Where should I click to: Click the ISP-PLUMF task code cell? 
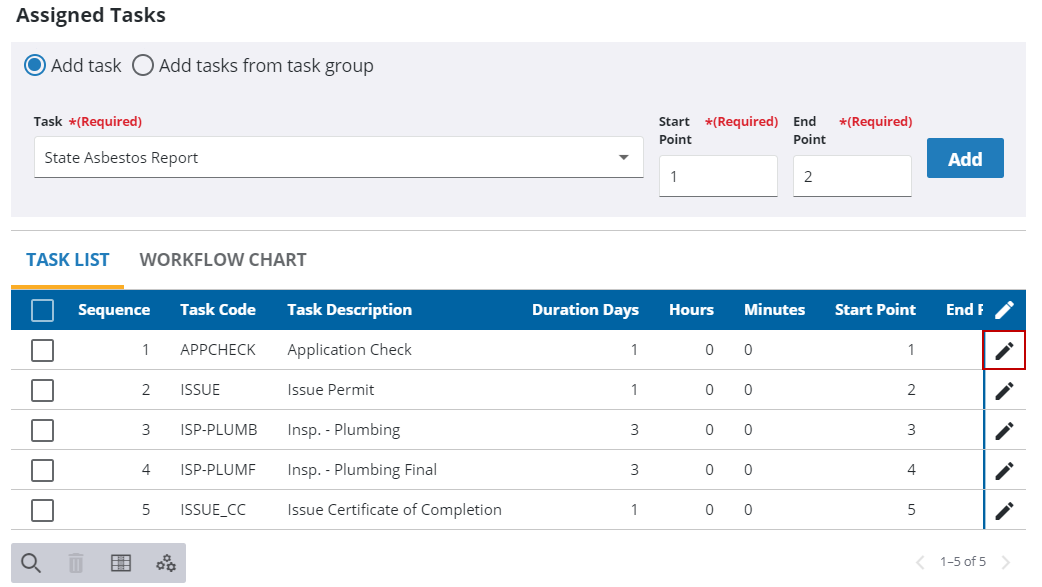point(218,469)
